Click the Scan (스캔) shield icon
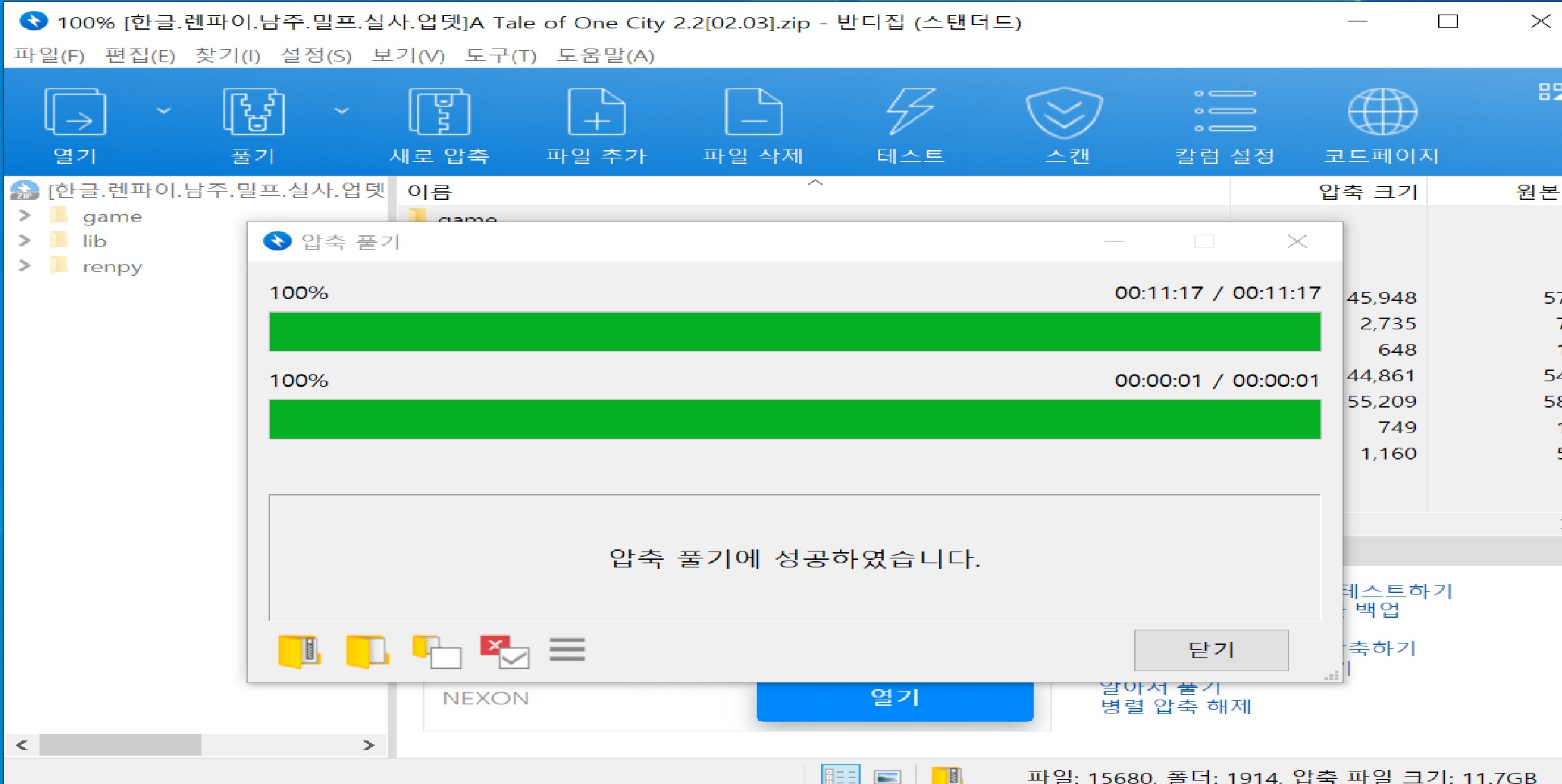The image size is (1562, 784). pyautogui.click(x=1064, y=112)
